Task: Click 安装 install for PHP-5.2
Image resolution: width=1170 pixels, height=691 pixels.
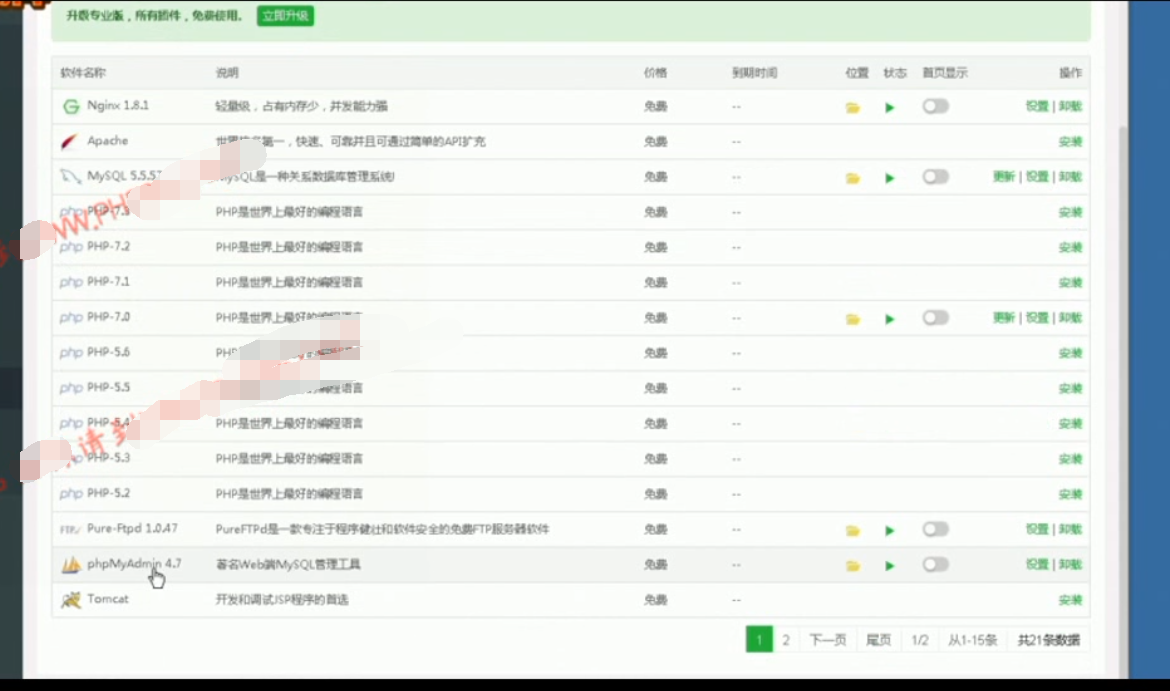Action: 1070,494
